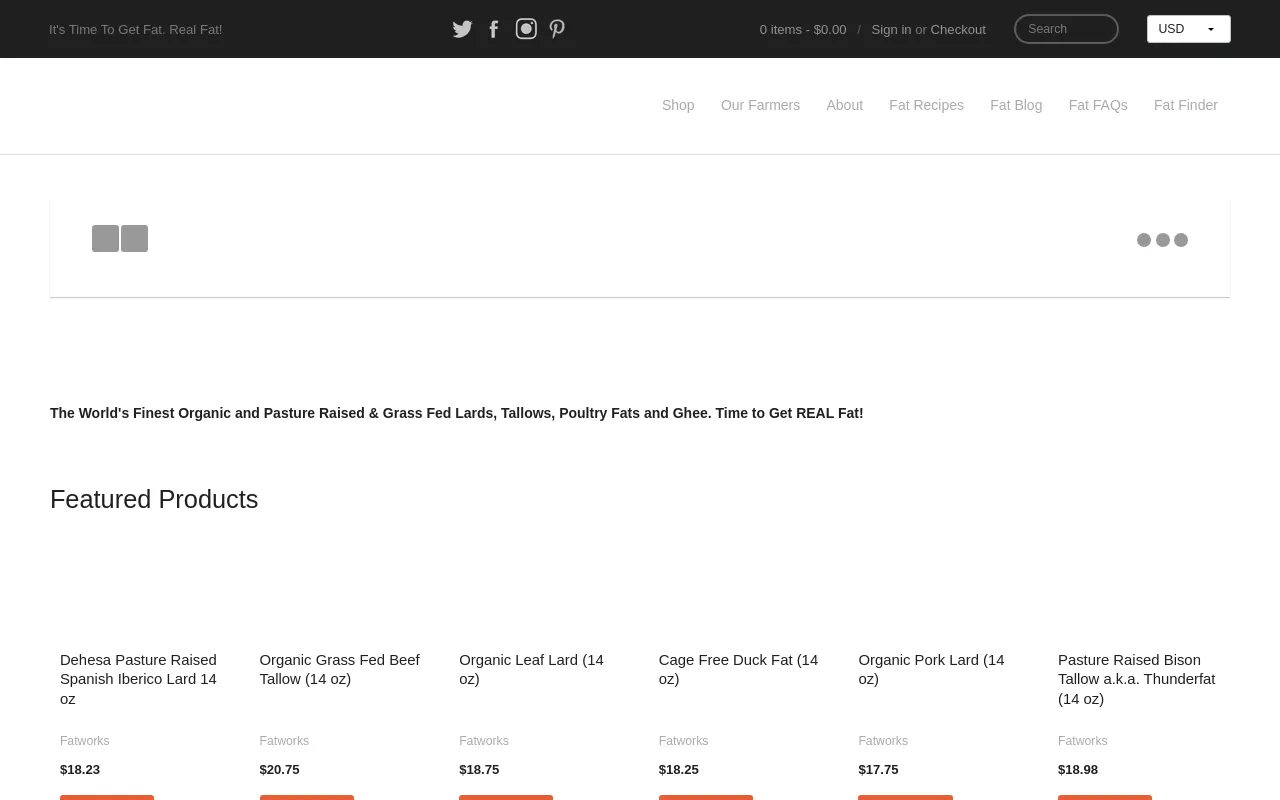The height and width of the screenshot is (800, 1280).
Task: Open the Facebook page icon
Action: (494, 29)
